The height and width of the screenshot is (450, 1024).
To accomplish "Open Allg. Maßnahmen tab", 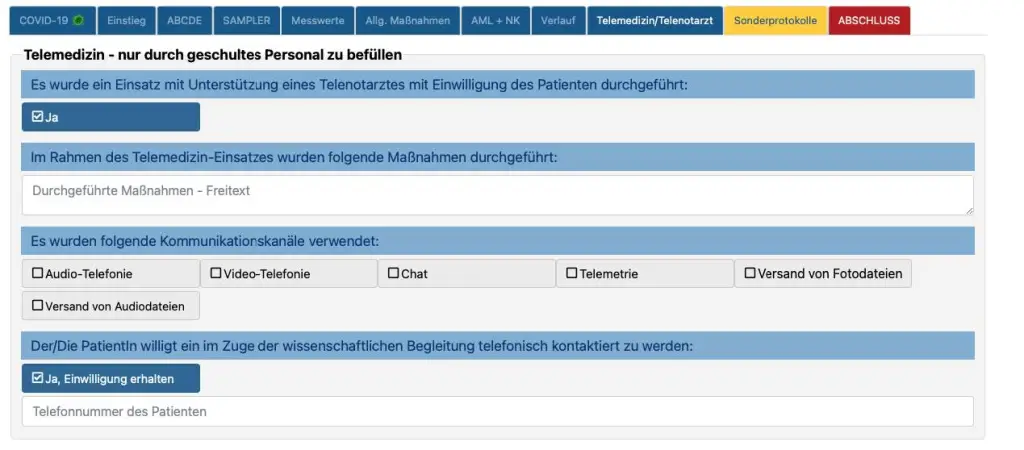I will [x=408, y=20].
